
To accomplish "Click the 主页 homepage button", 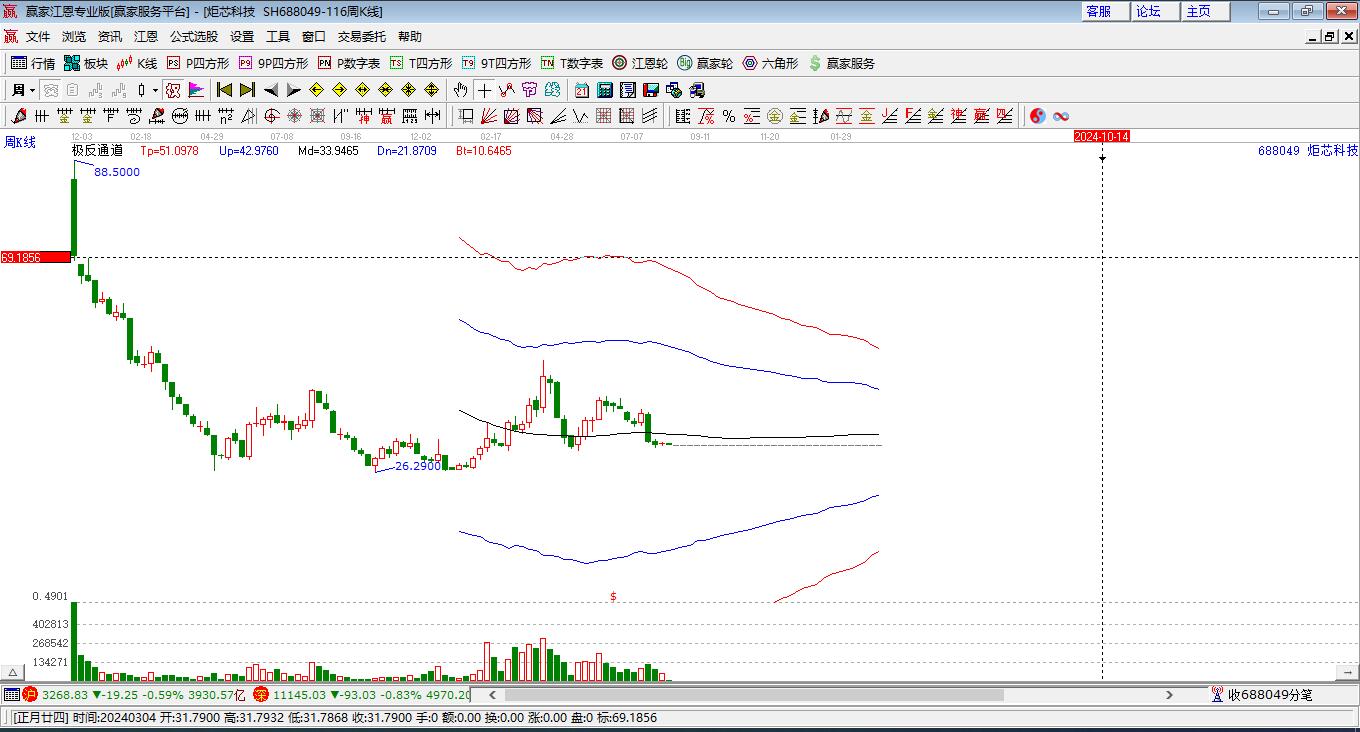I will click(x=1205, y=11).
